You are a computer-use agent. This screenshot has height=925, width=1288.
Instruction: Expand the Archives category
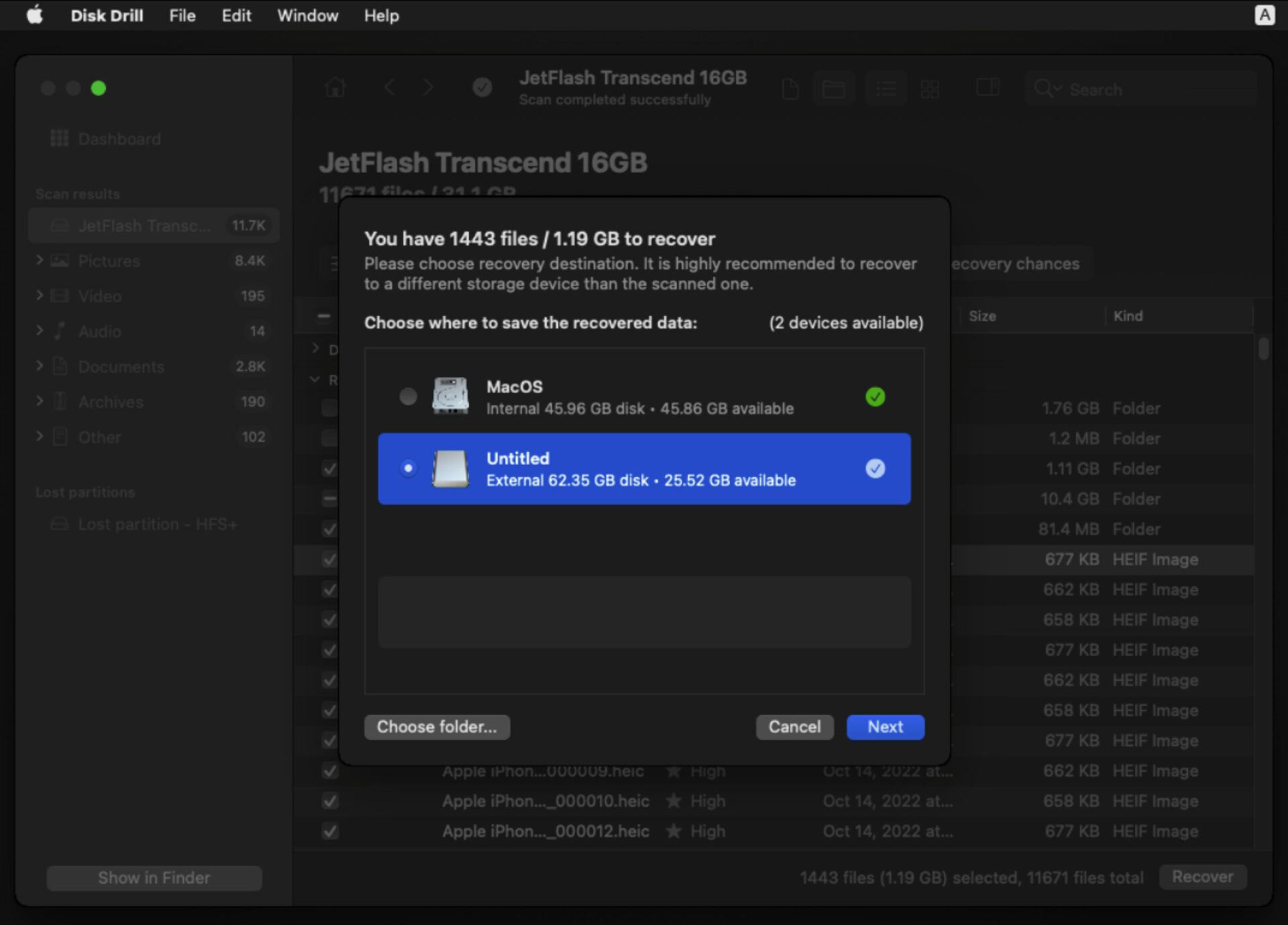[x=40, y=401]
